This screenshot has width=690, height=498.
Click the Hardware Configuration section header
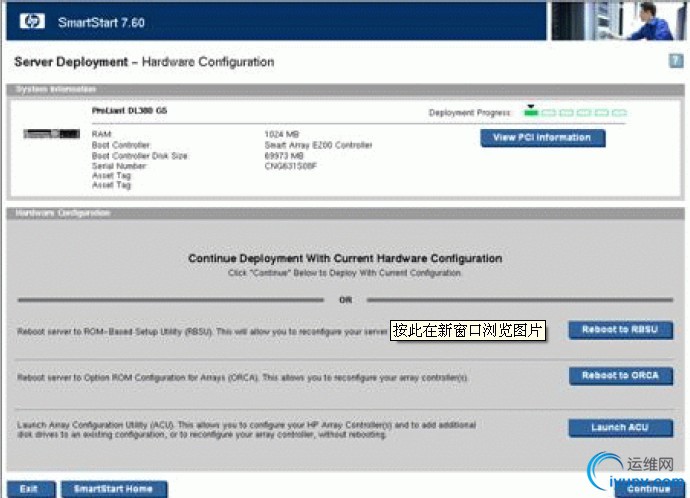pos(345,213)
